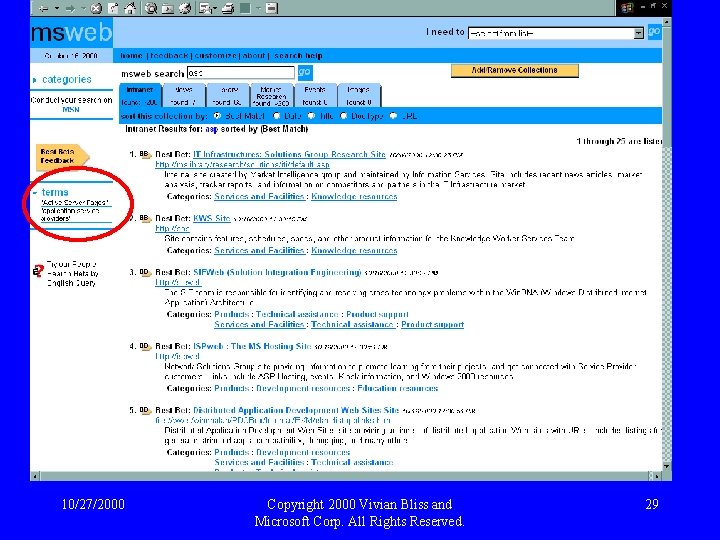The image size is (720, 540).
Task: Refresh the page via the toolbar icon
Action: click(113, 8)
